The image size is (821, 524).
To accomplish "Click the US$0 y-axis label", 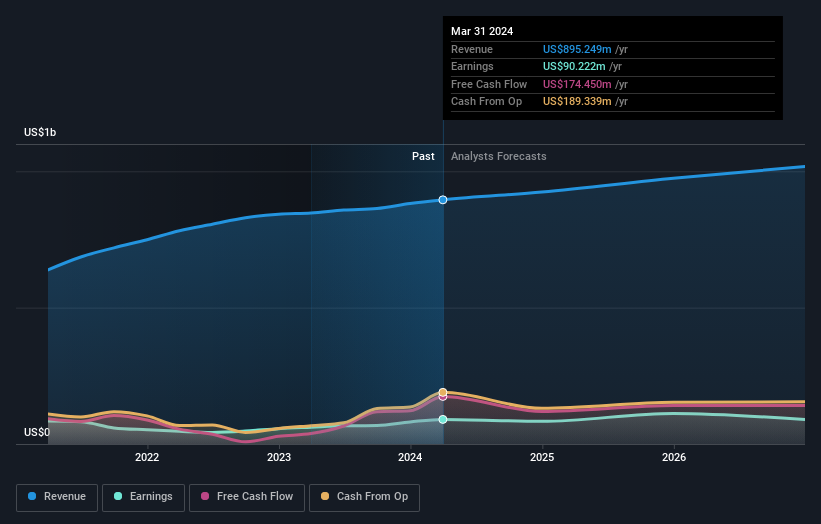I will (x=37, y=432).
